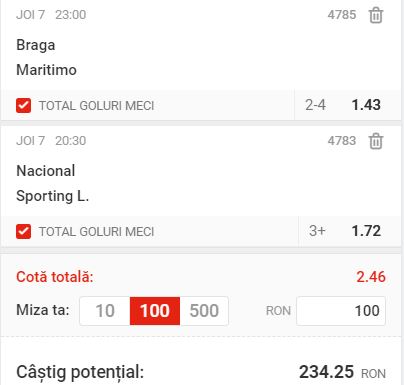Screen dimensions: 404x385
Task: Open the Sporting L. team name
Action: (53, 196)
